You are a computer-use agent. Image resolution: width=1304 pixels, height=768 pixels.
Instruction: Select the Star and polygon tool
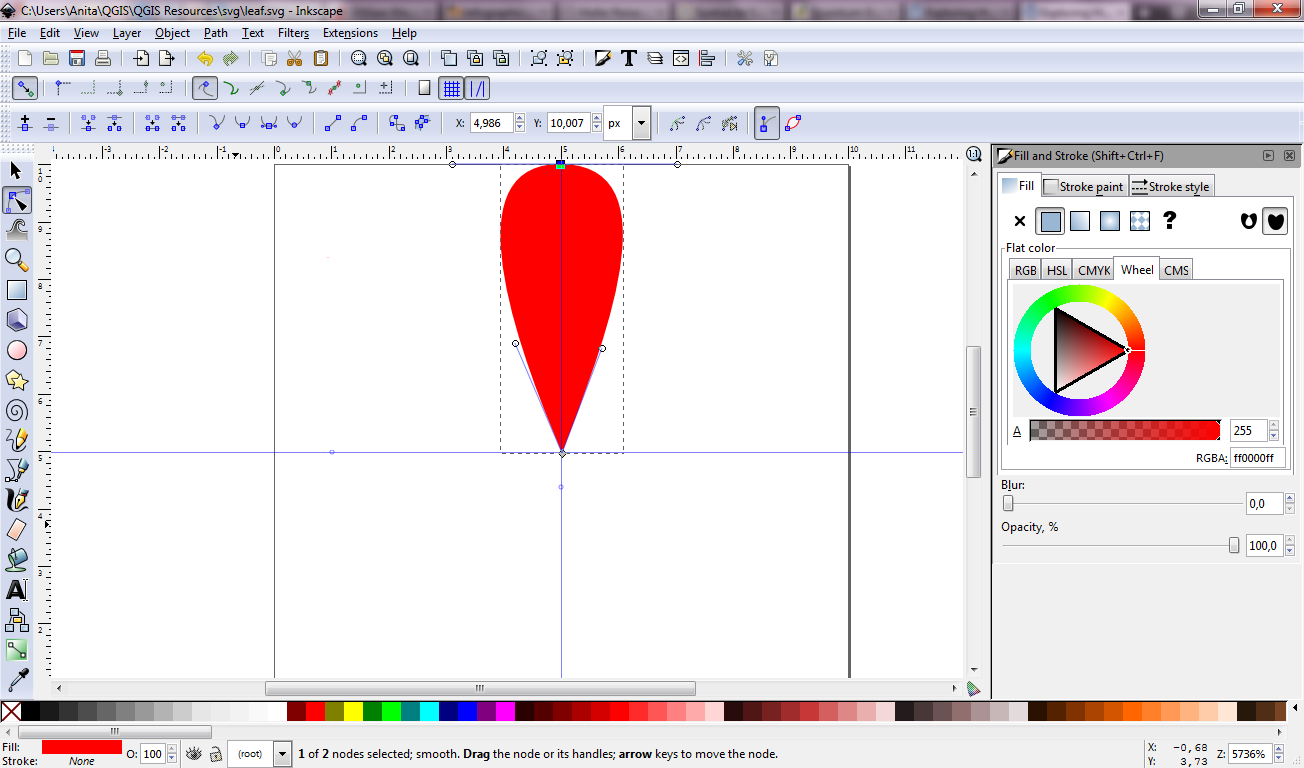point(17,380)
